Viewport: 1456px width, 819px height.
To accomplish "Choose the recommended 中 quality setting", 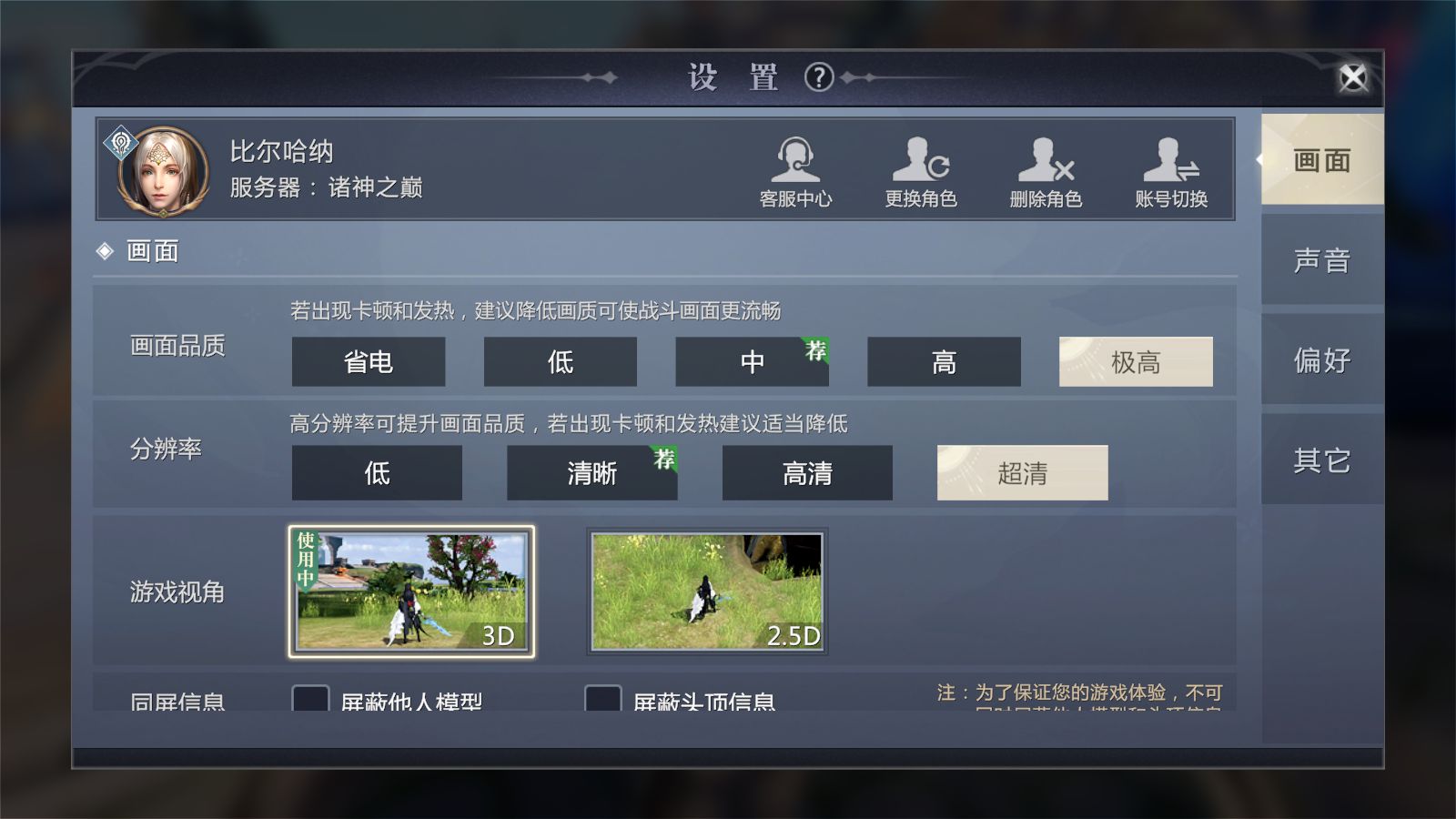I will click(752, 361).
